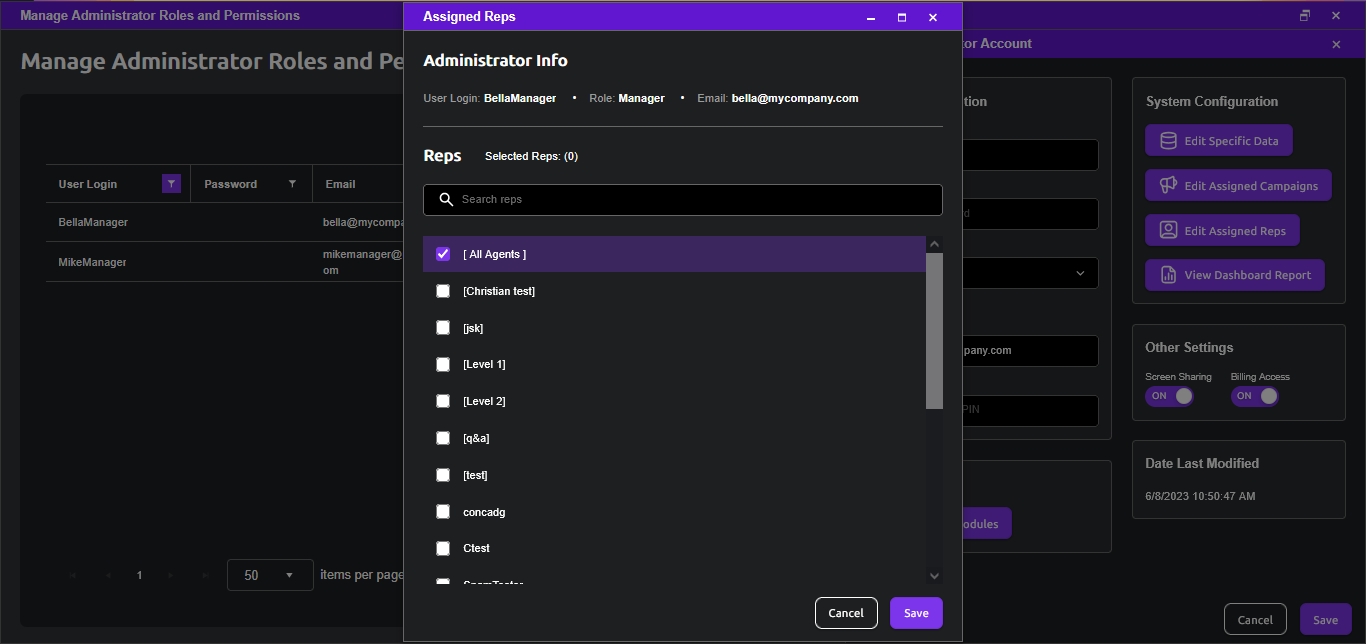Image resolution: width=1366 pixels, height=644 pixels.
Task: Click the Search reps input field
Action: [x=683, y=200]
